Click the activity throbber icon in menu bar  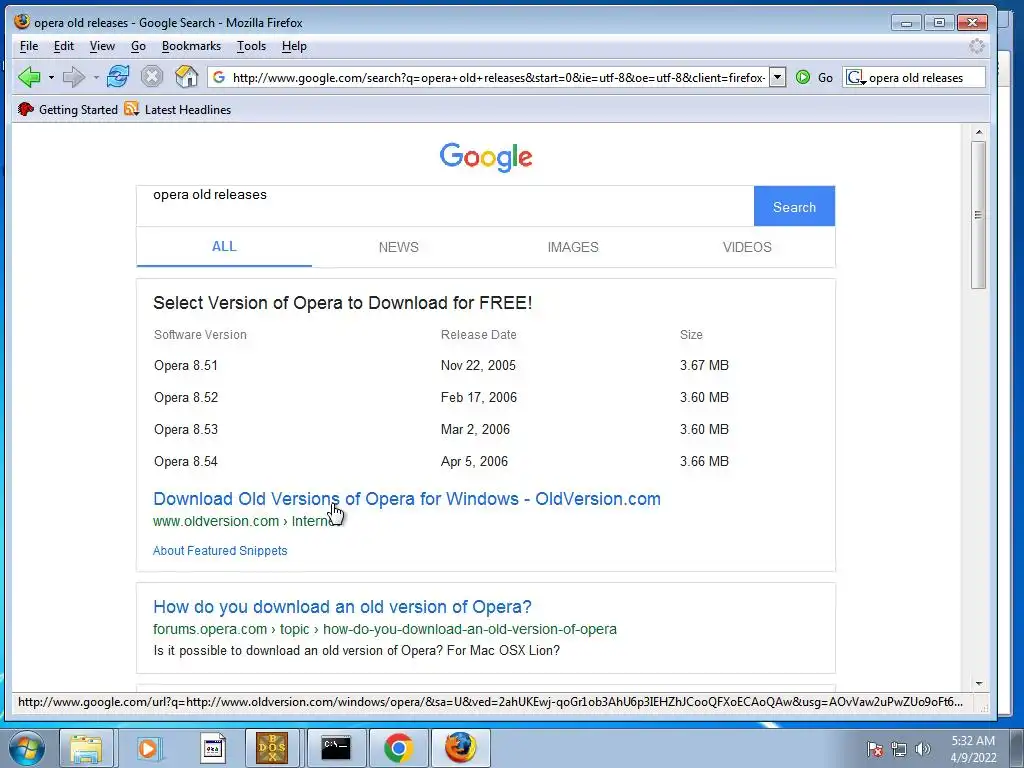[x=976, y=46]
